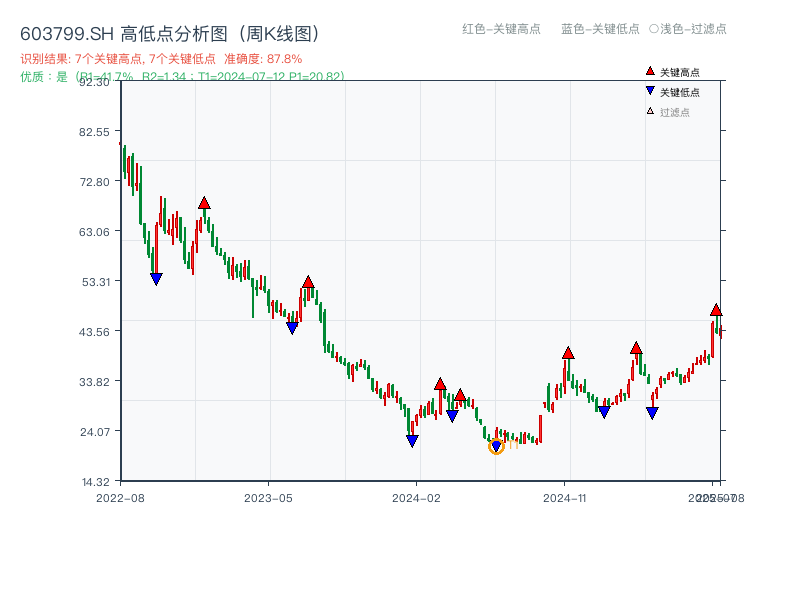
Task: Toggle the 过滤点 legend entry
Action: [x=668, y=112]
